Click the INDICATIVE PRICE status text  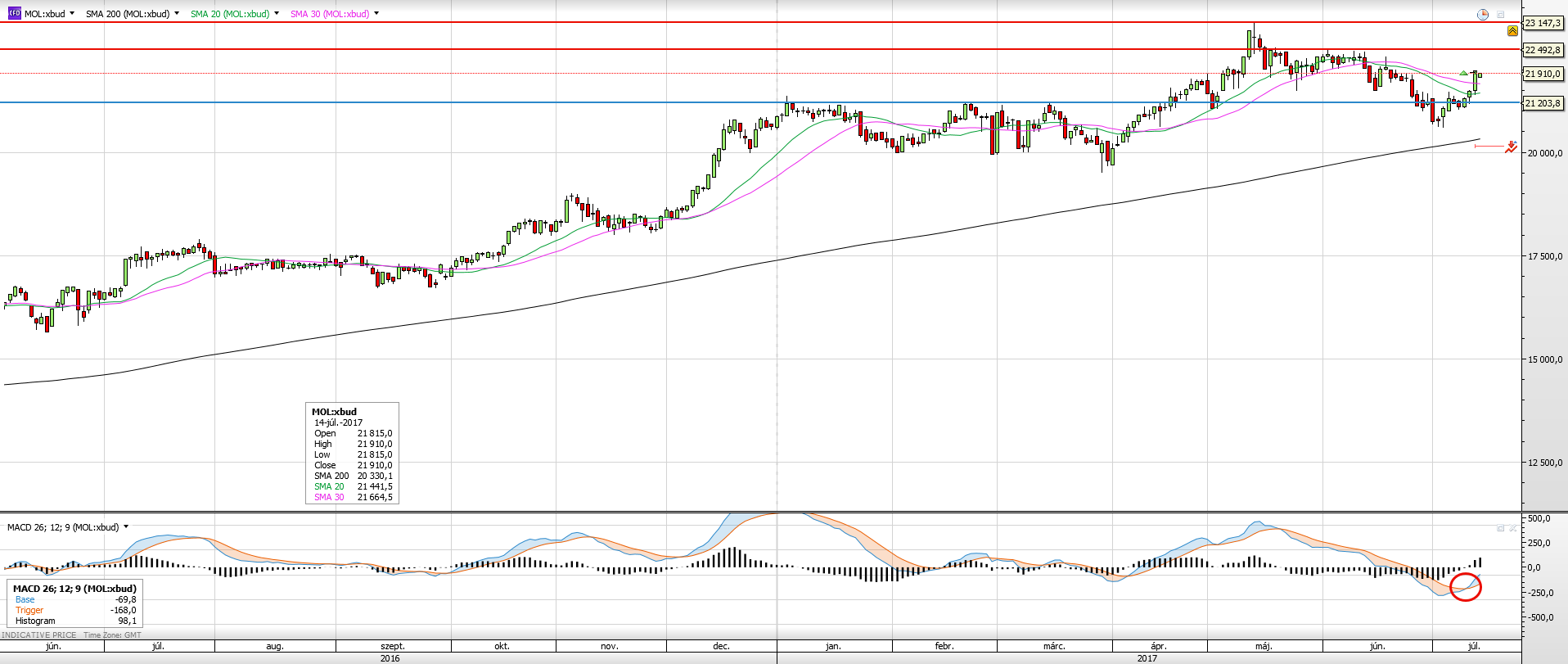tap(39, 635)
